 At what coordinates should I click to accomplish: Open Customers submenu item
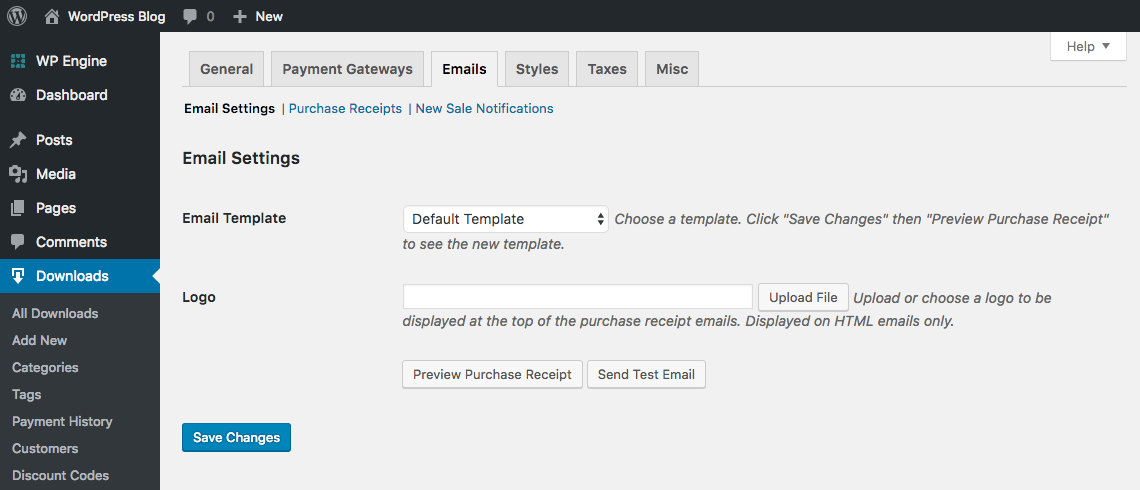tap(45, 449)
